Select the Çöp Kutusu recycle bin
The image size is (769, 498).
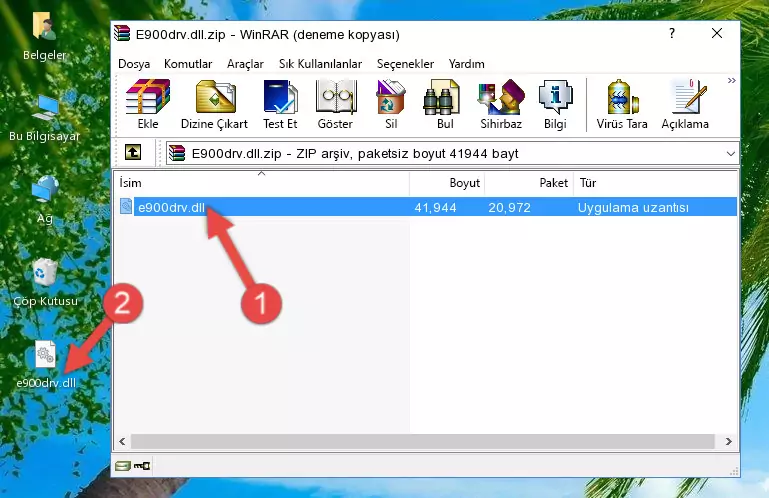[45, 283]
